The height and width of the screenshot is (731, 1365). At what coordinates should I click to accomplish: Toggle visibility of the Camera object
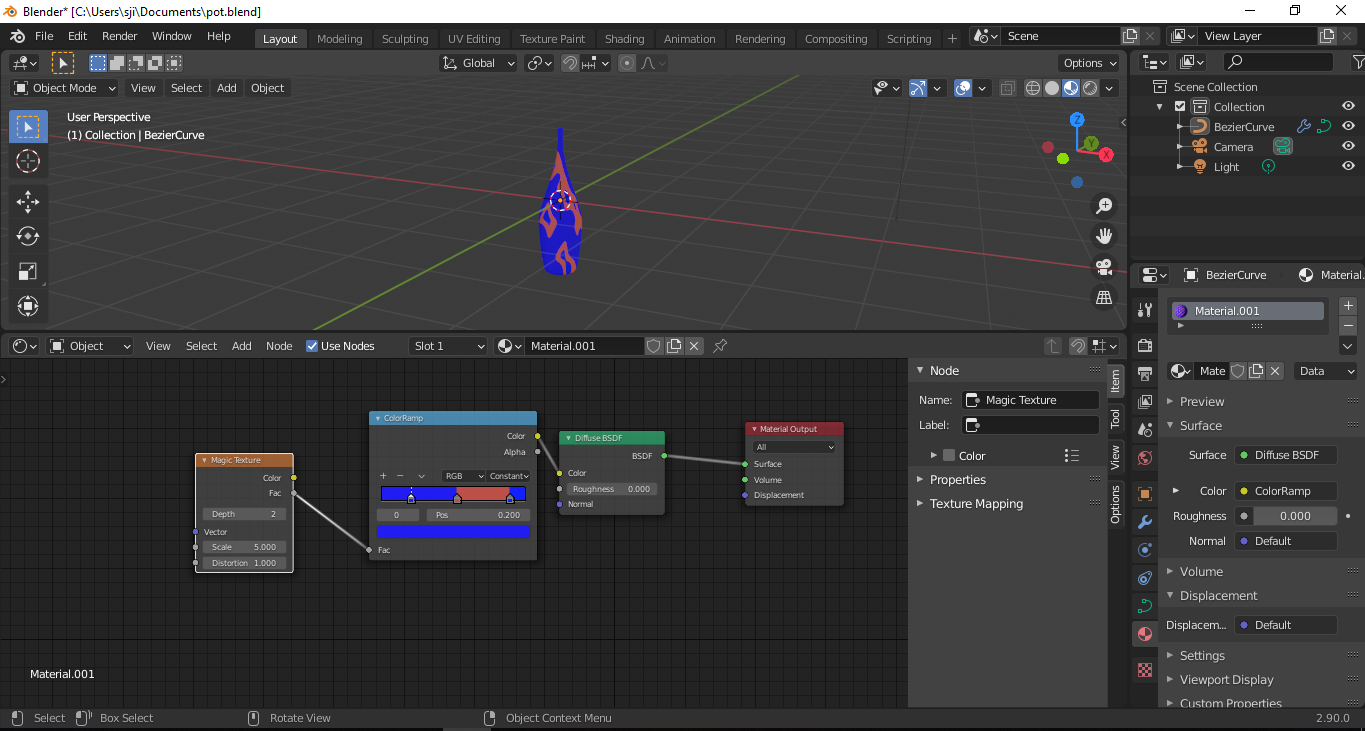[1348, 146]
